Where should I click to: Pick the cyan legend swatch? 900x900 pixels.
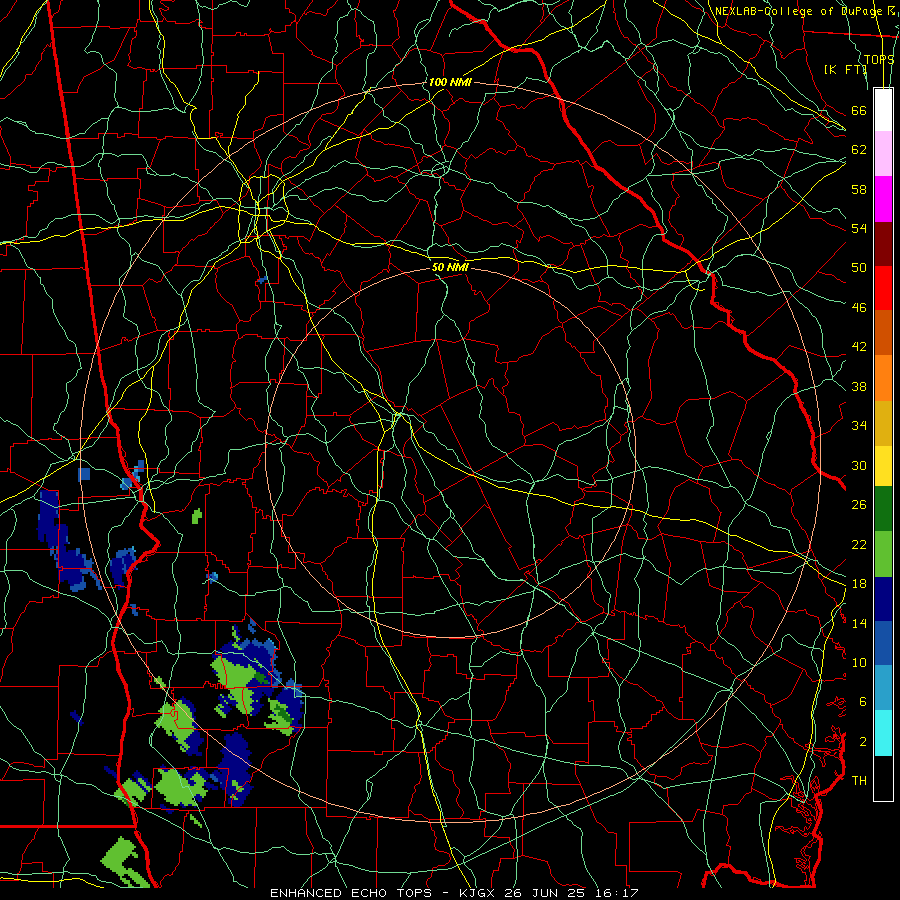[883, 733]
